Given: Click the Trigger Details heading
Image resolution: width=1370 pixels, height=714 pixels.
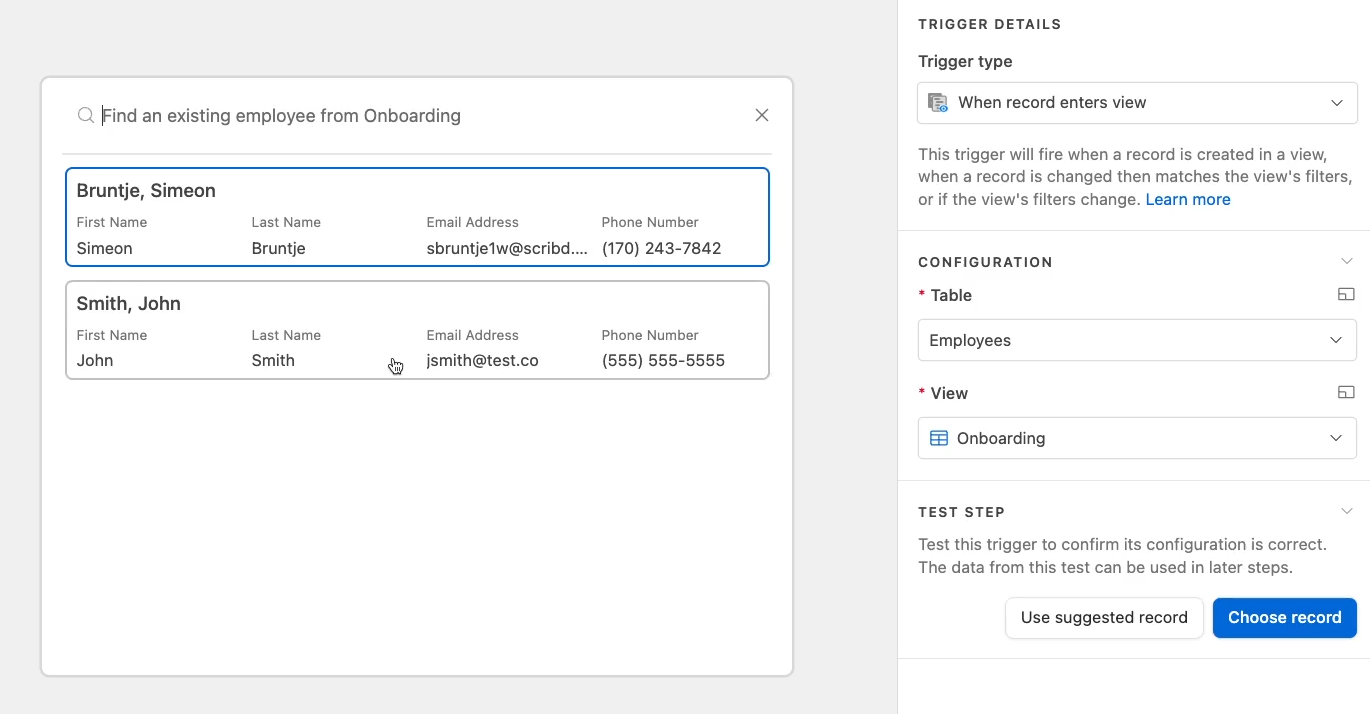Looking at the screenshot, I should (990, 24).
